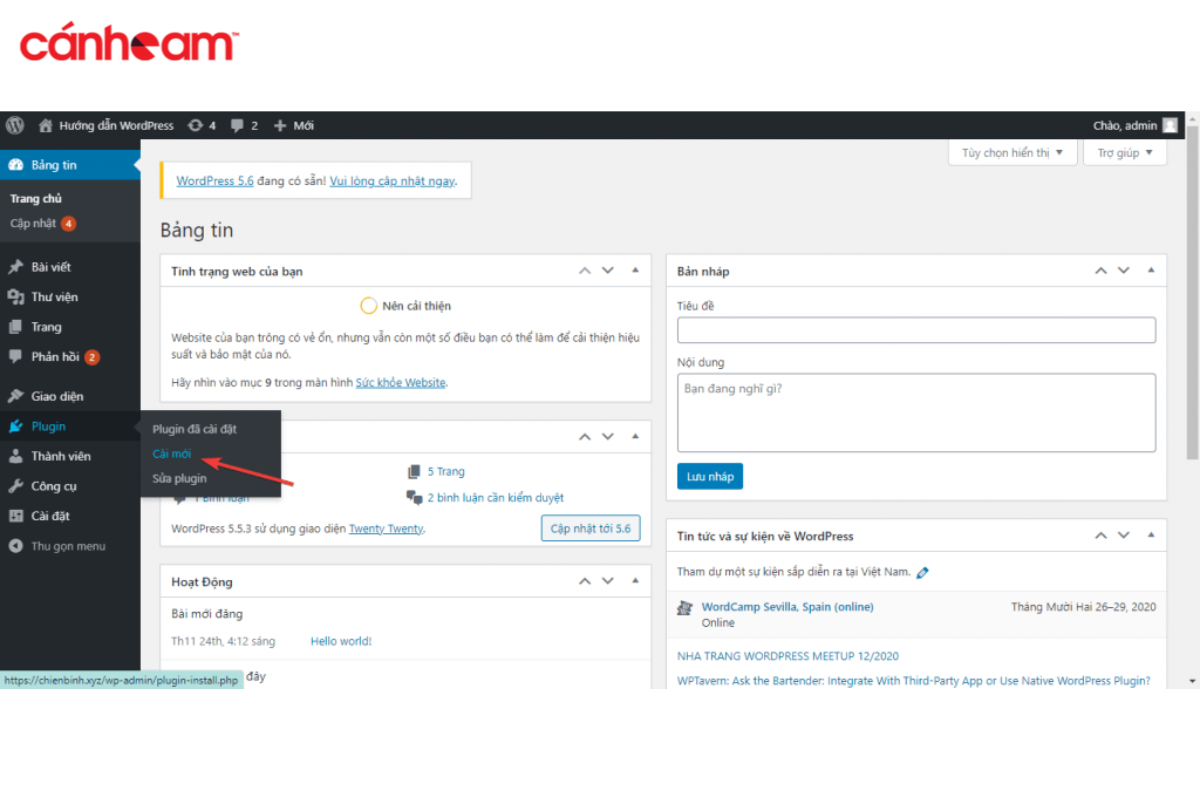Click the Nên cải thiện status text
The image size is (1200, 800).
pos(417,306)
